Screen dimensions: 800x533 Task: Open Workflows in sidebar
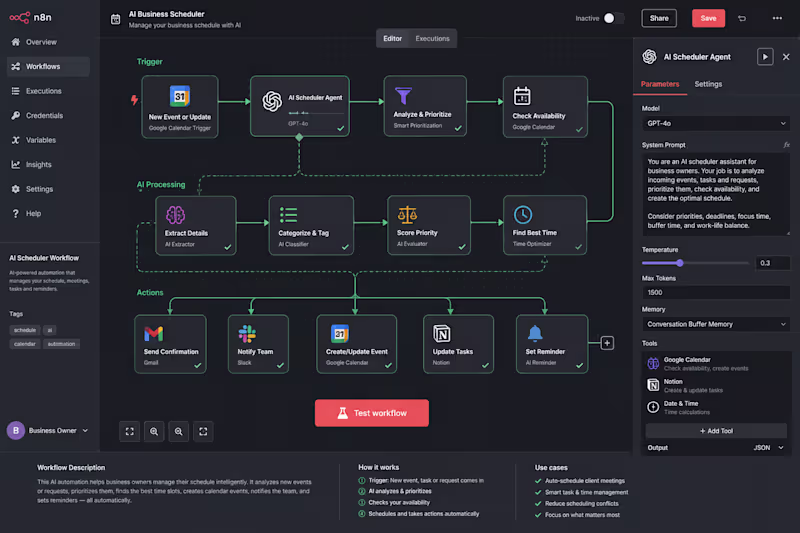point(48,66)
